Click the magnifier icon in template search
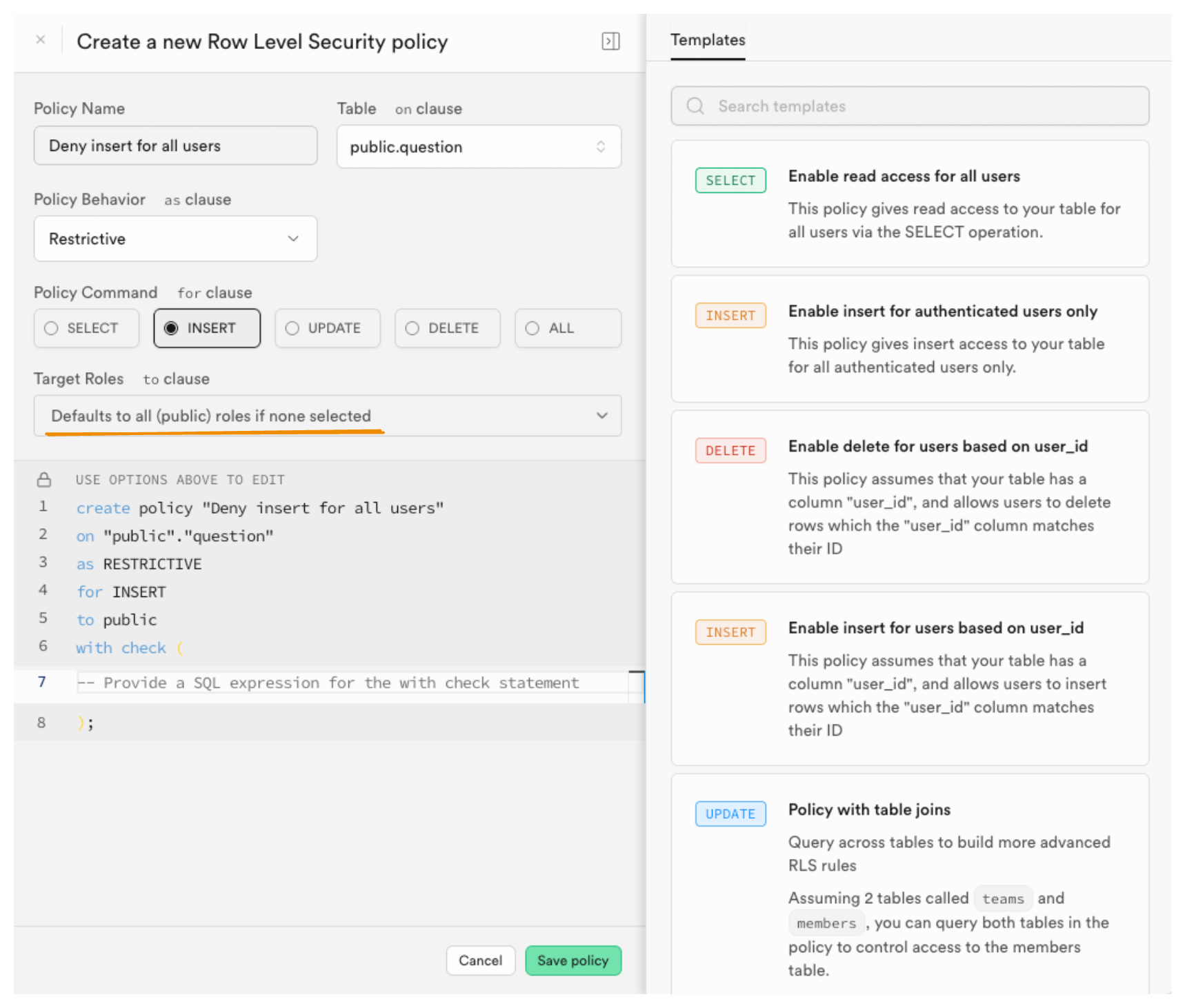1185x1008 pixels. pos(695,106)
